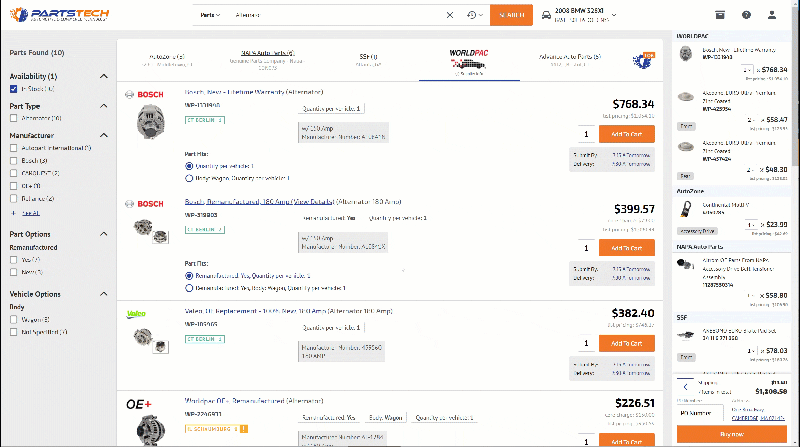Click the orange Search button
Viewport: 800px width, 447px height.
coord(511,15)
